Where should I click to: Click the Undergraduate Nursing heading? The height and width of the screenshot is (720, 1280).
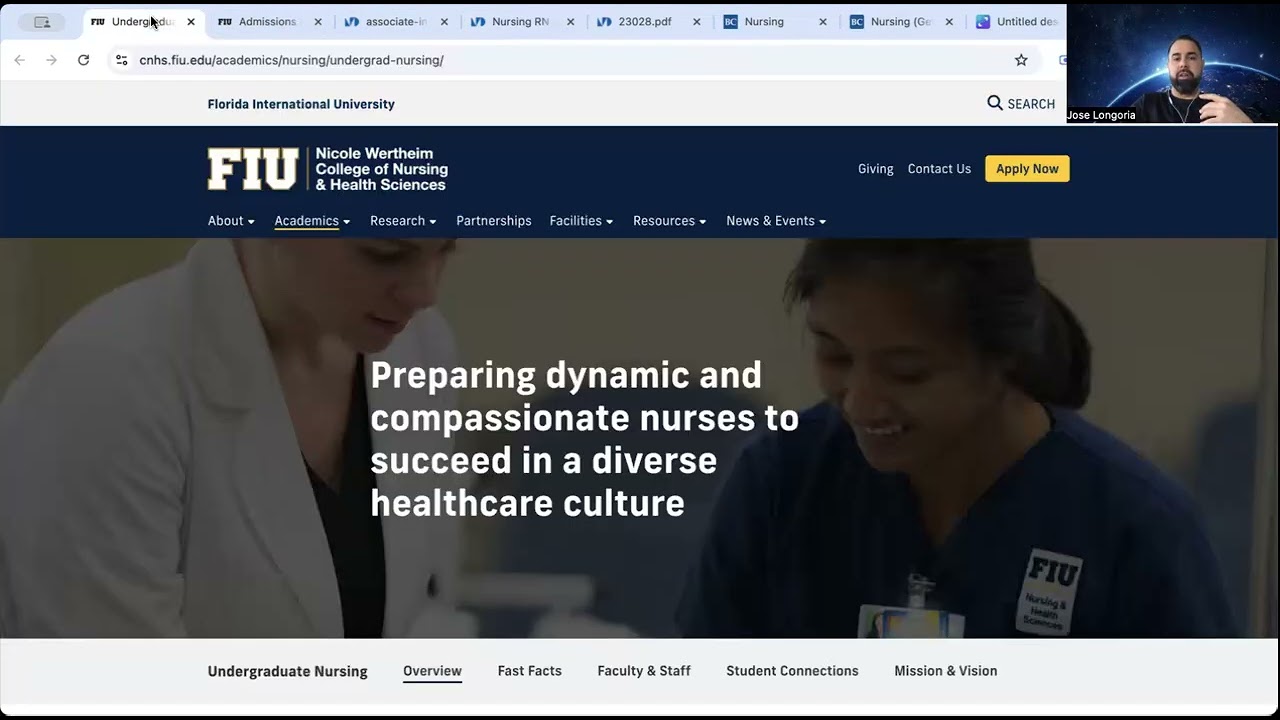click(x=287, y=671)
